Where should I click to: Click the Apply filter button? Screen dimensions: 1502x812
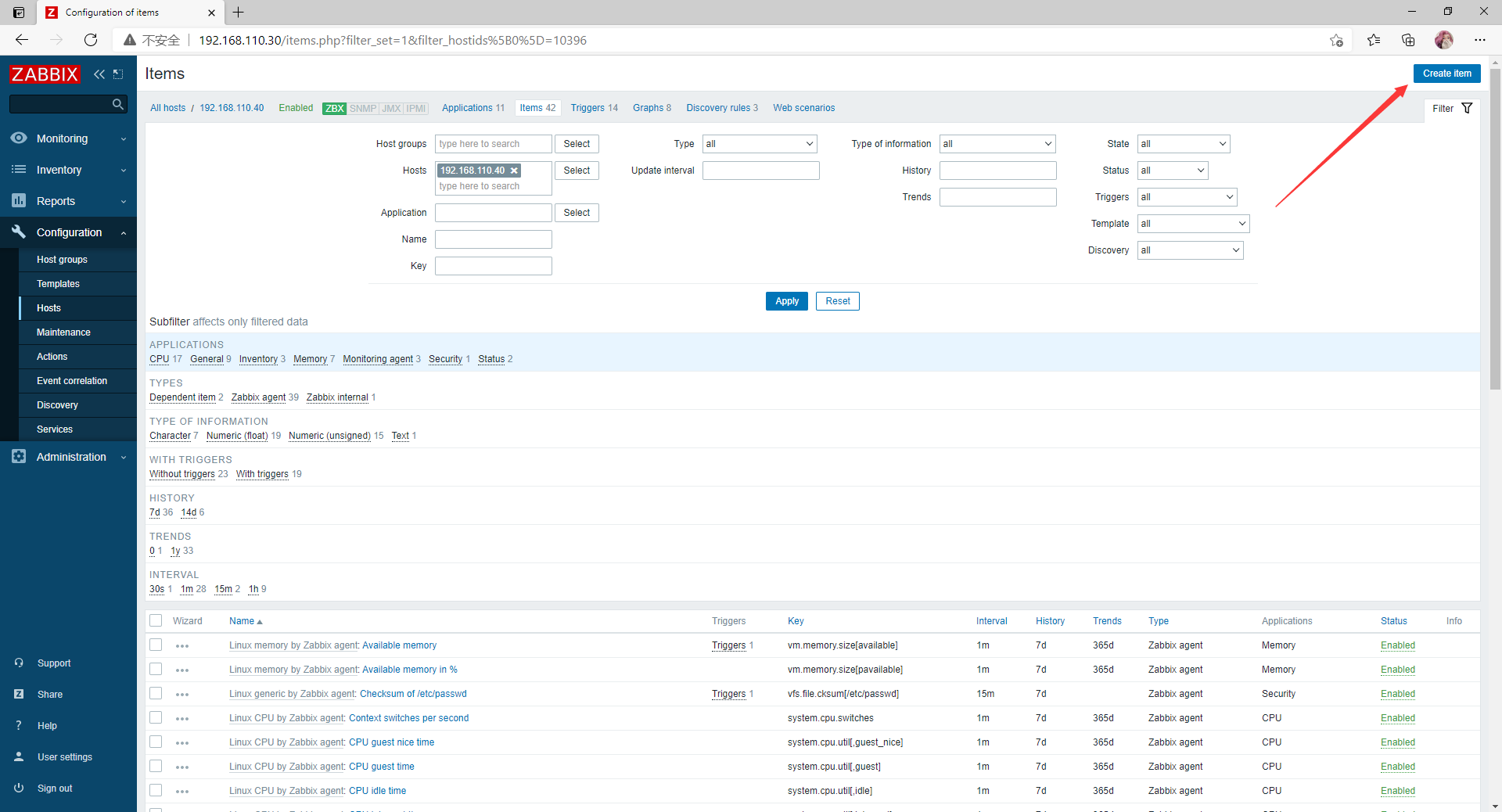(x=786, y=301)
